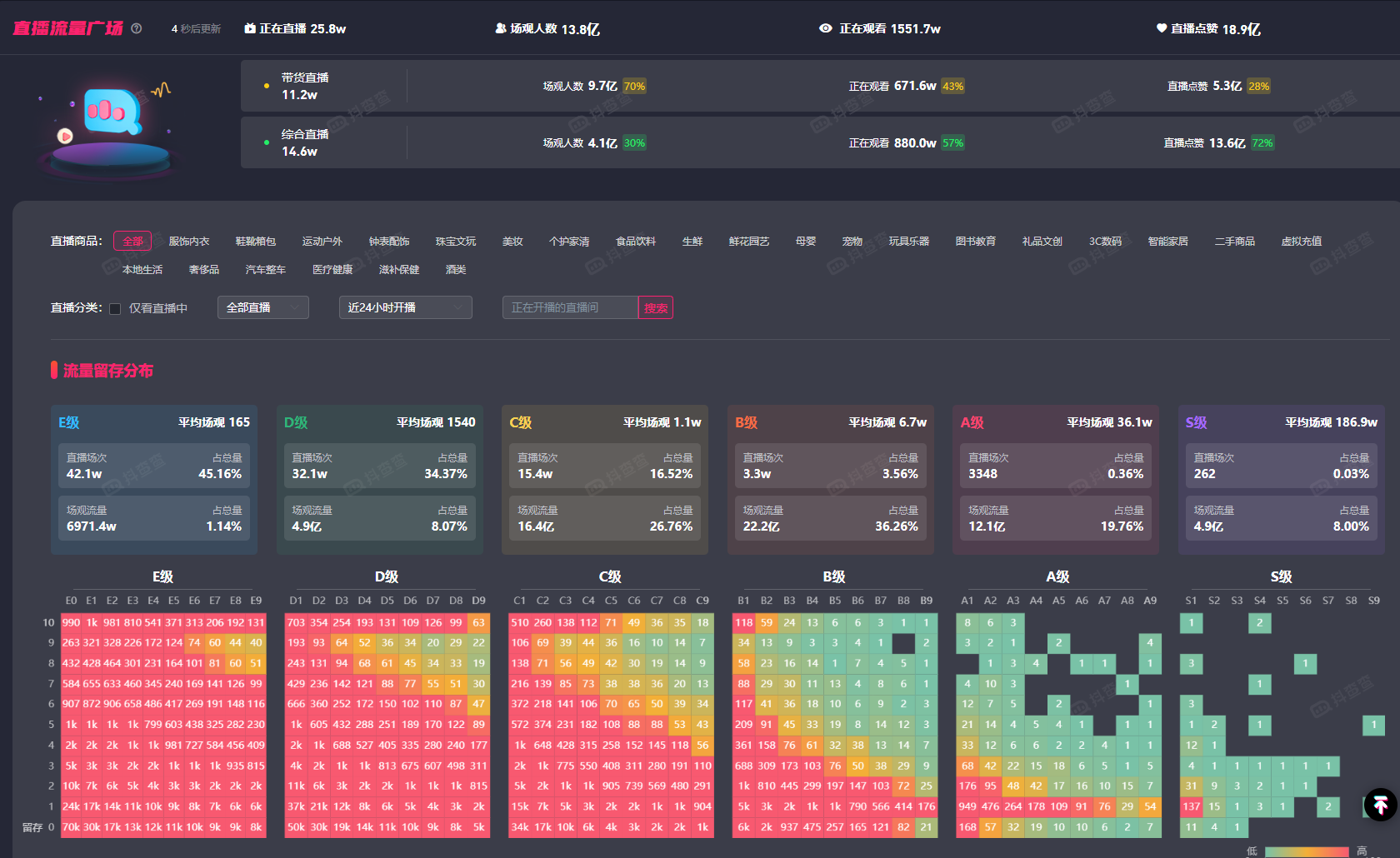Click the C级 card title

pos(521,422)
